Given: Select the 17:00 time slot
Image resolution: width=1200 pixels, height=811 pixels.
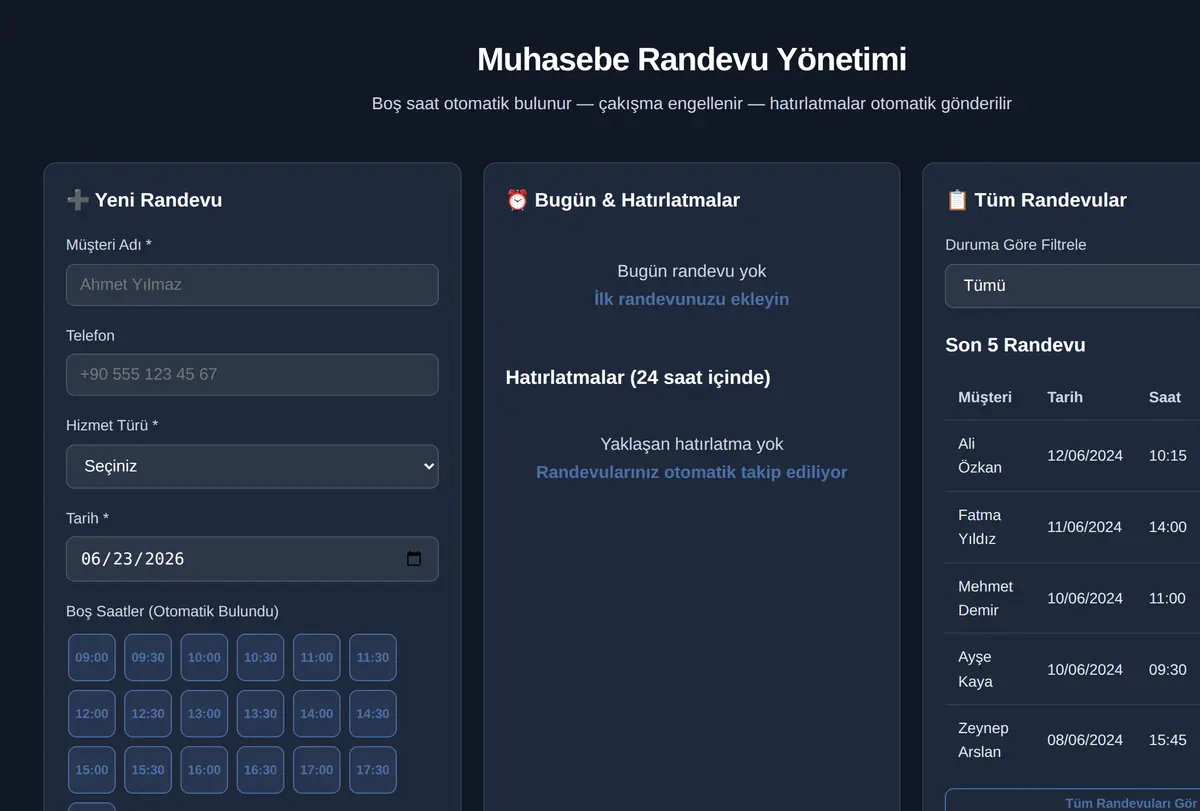Looking at the screenshot, I should (x=317, y=770).
